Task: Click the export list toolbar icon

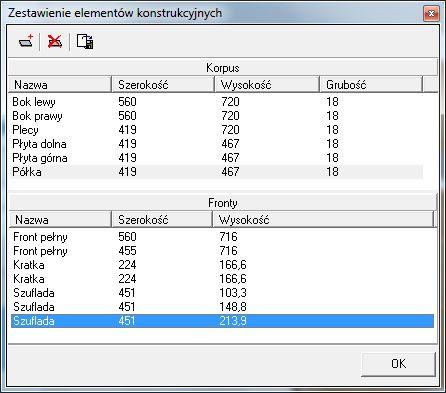Action: click(x=85, y=42)
